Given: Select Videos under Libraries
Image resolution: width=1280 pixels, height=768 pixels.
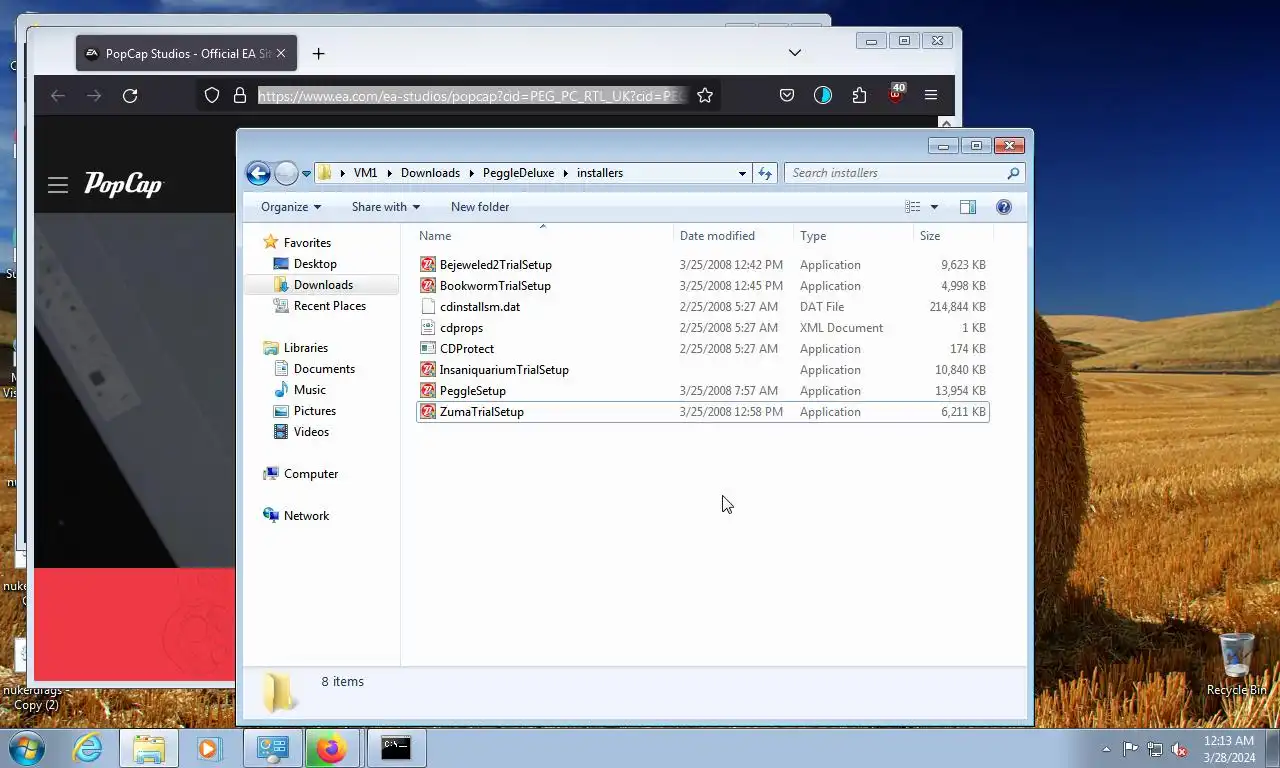Looking at the screenshot, I should coord(311,432).
